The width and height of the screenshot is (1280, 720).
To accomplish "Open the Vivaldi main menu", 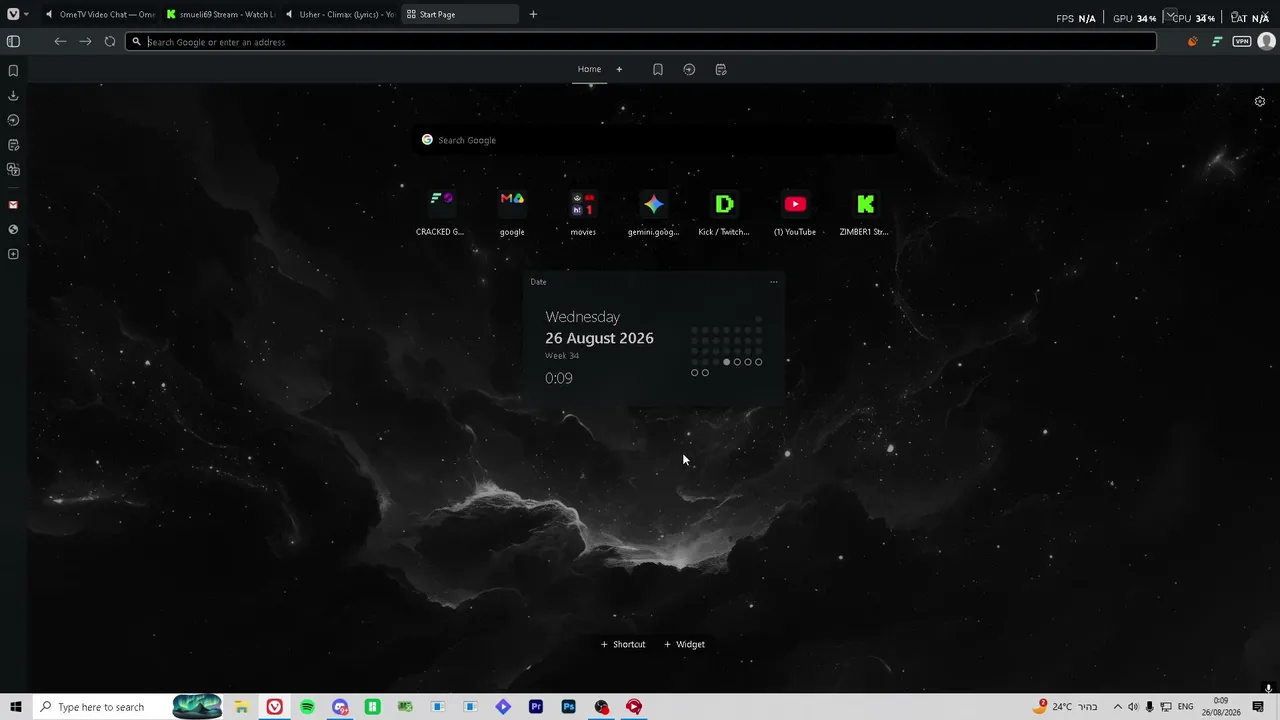I will pos(13,14).
